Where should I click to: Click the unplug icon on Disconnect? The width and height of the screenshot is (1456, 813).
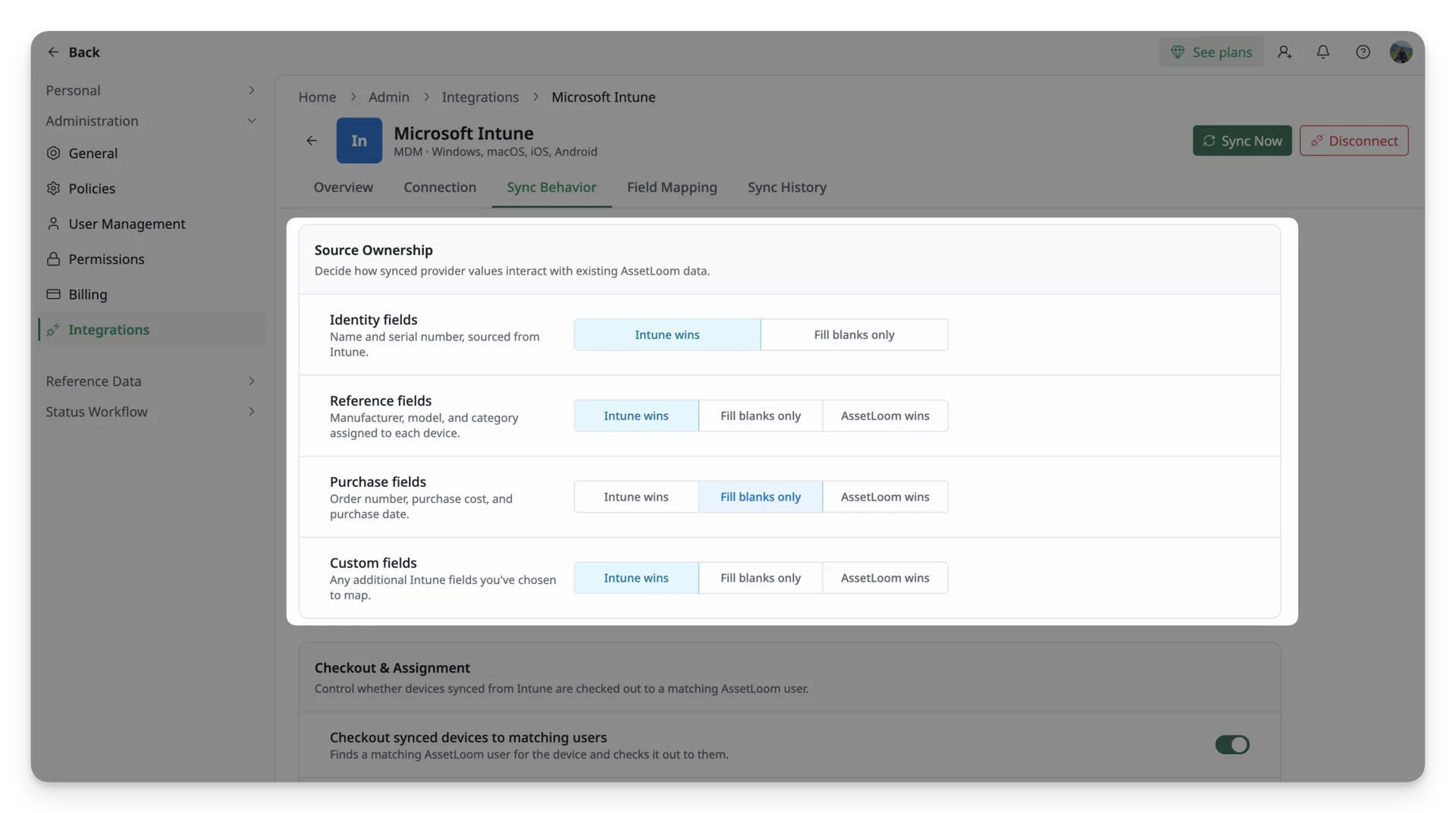tap(1316, 141)
